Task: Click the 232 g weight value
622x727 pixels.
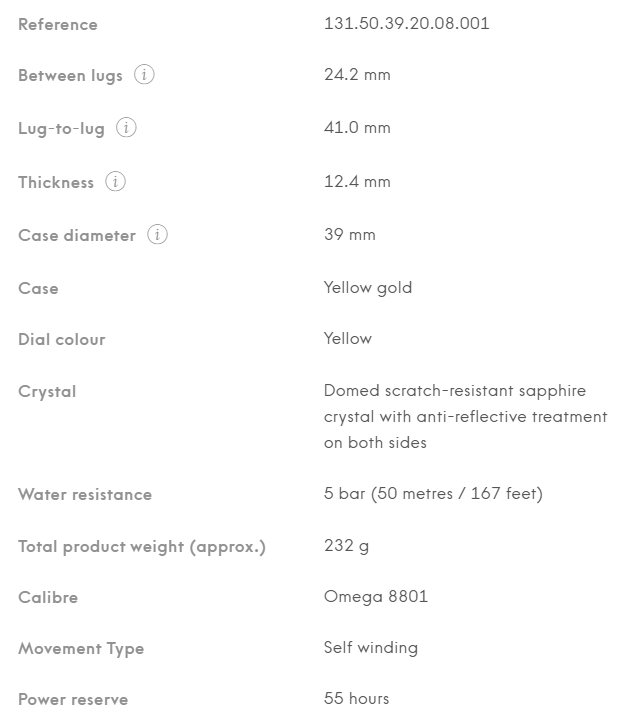Action: 347,546
